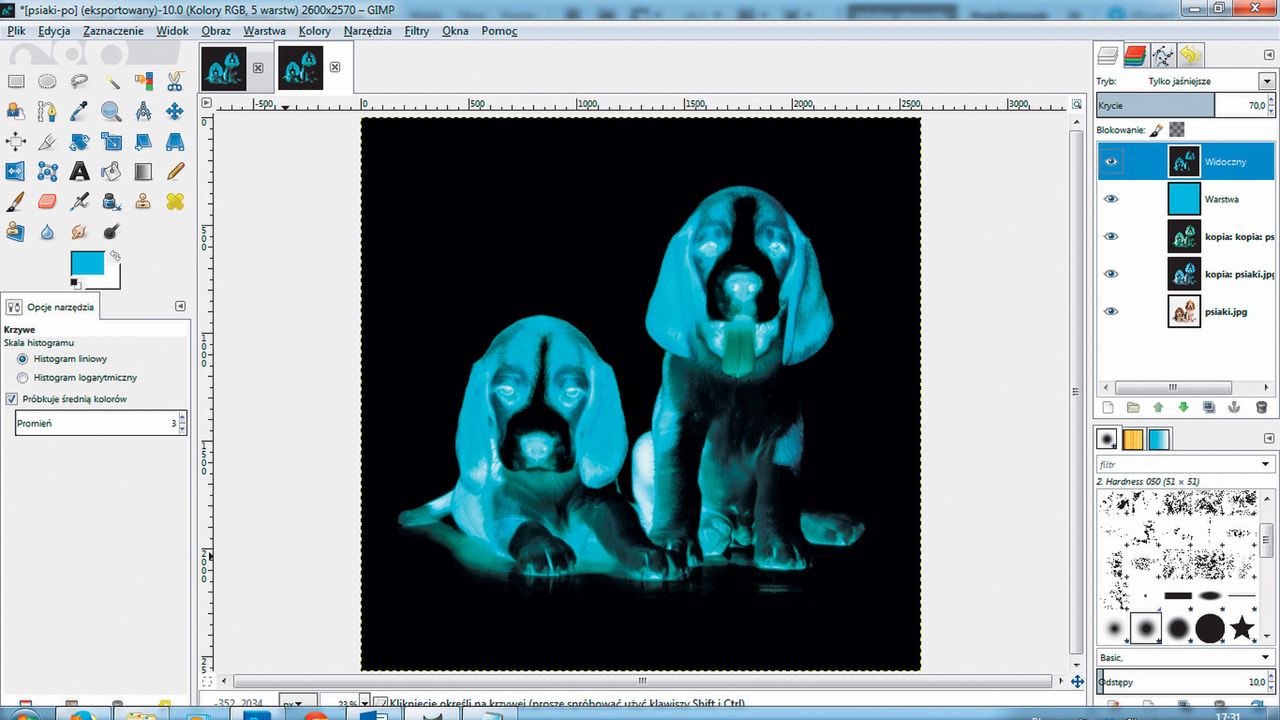Select the Eraser tool

coord(47,201)
